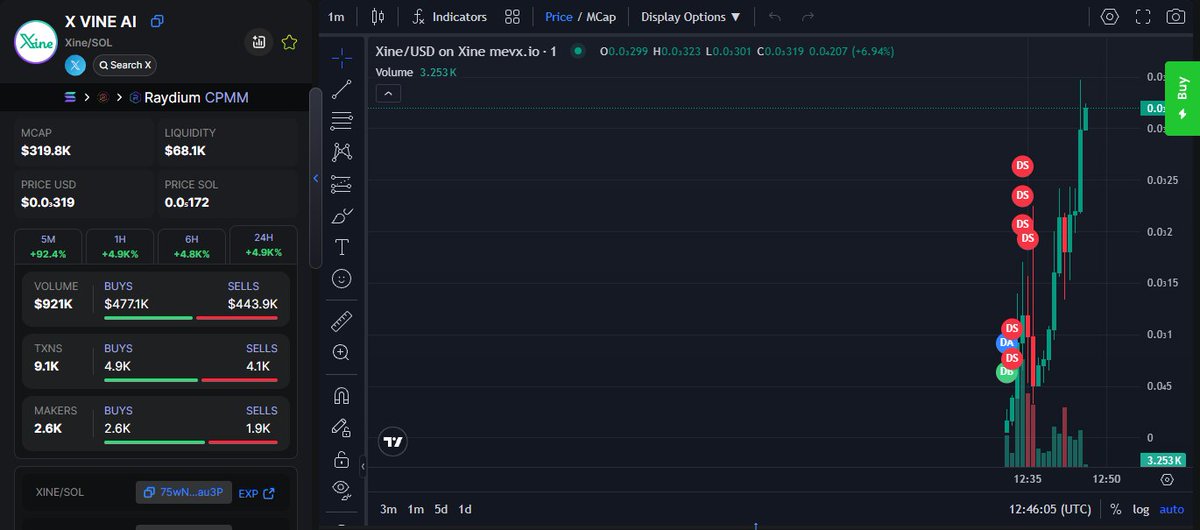1200x530 pixels.
Task: Expand the Display Options dropdown
Action: click(691, 17)
